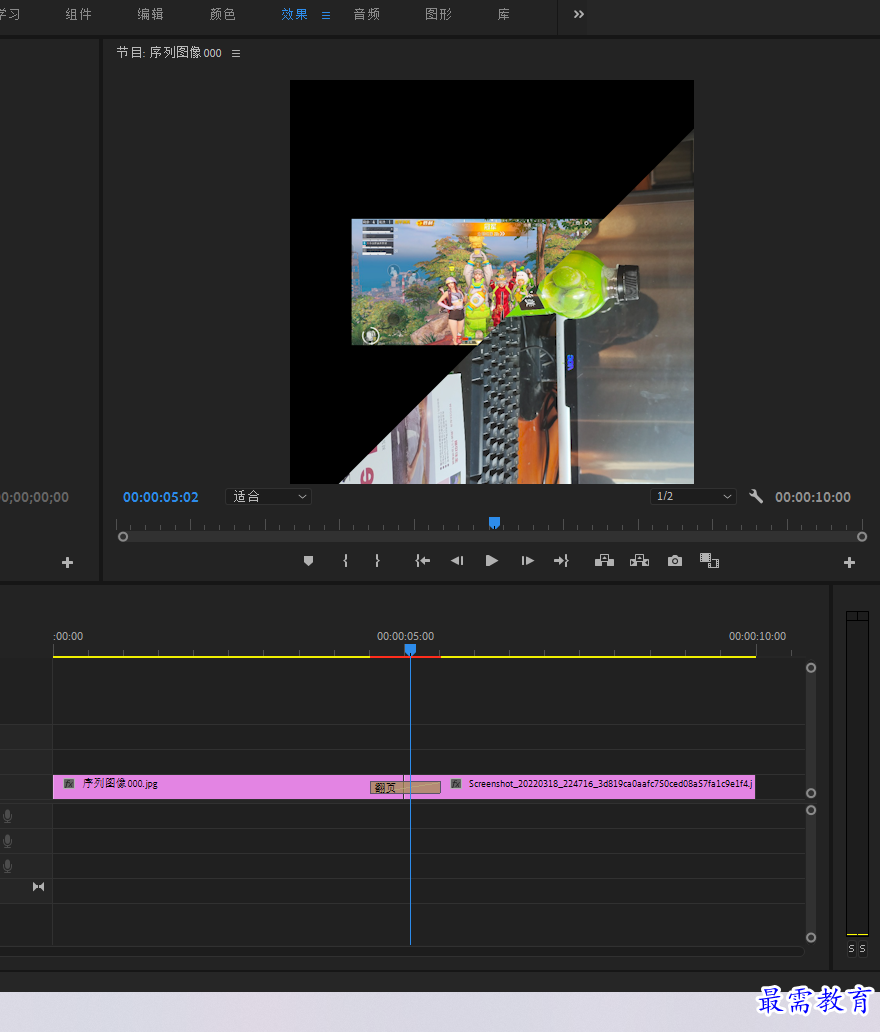Show more workspaces with double chevron
Image resolution: width=880 pixels, height=1032 pixels.
click(579, 14)
